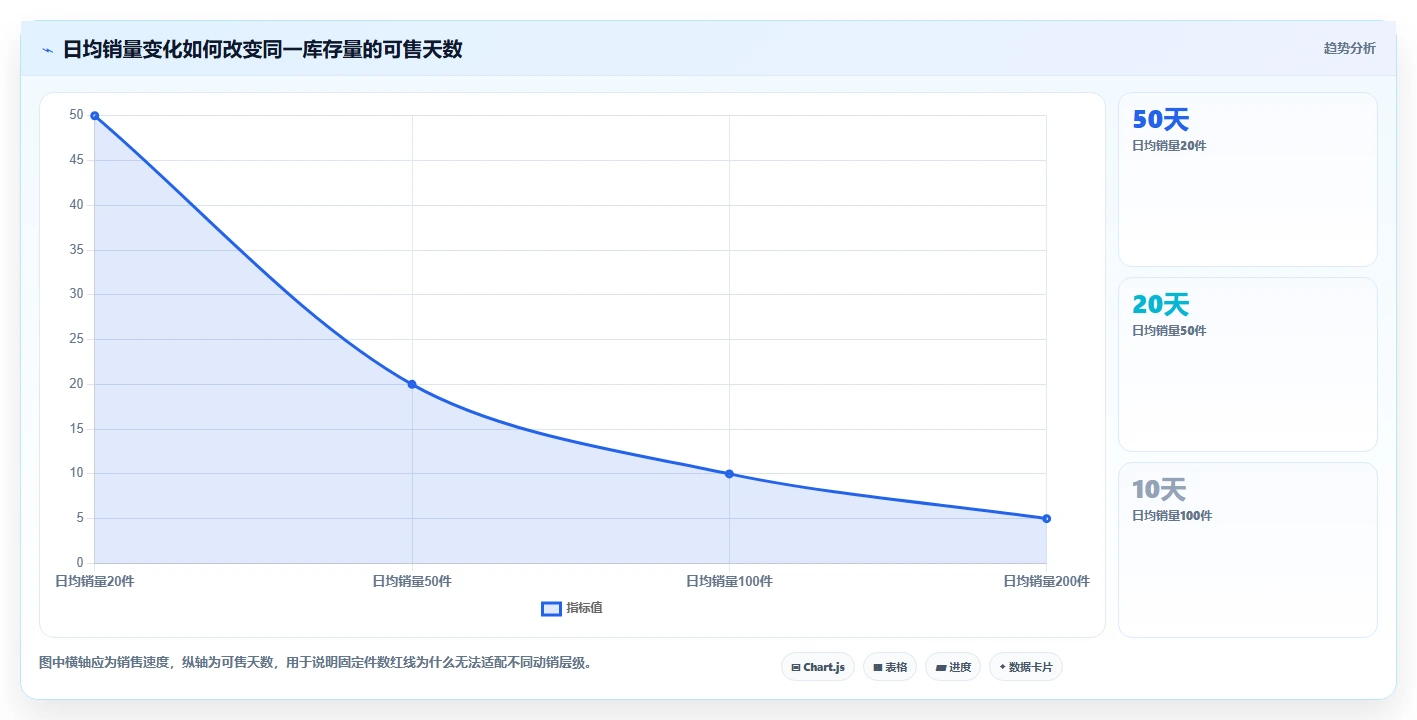Click y-axis tick label 50

(76, 115)
